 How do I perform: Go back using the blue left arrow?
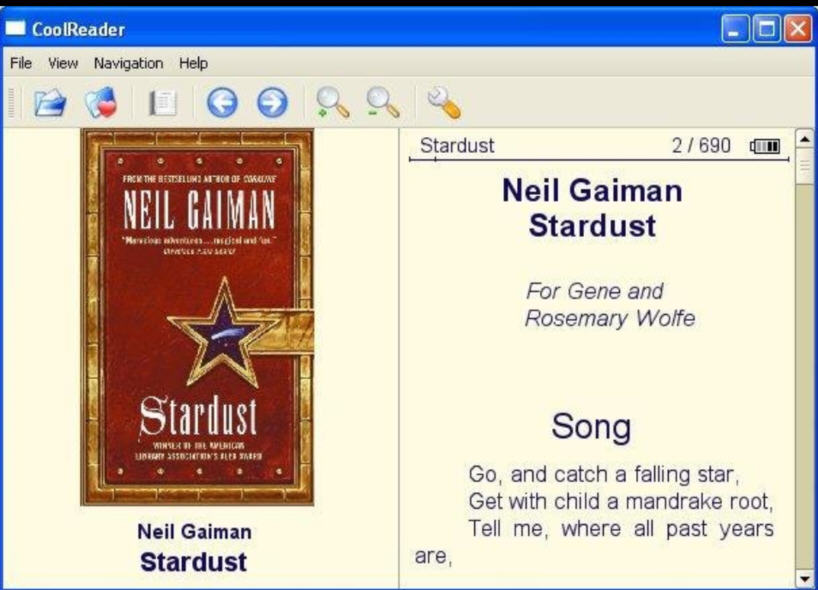point(222,102)
